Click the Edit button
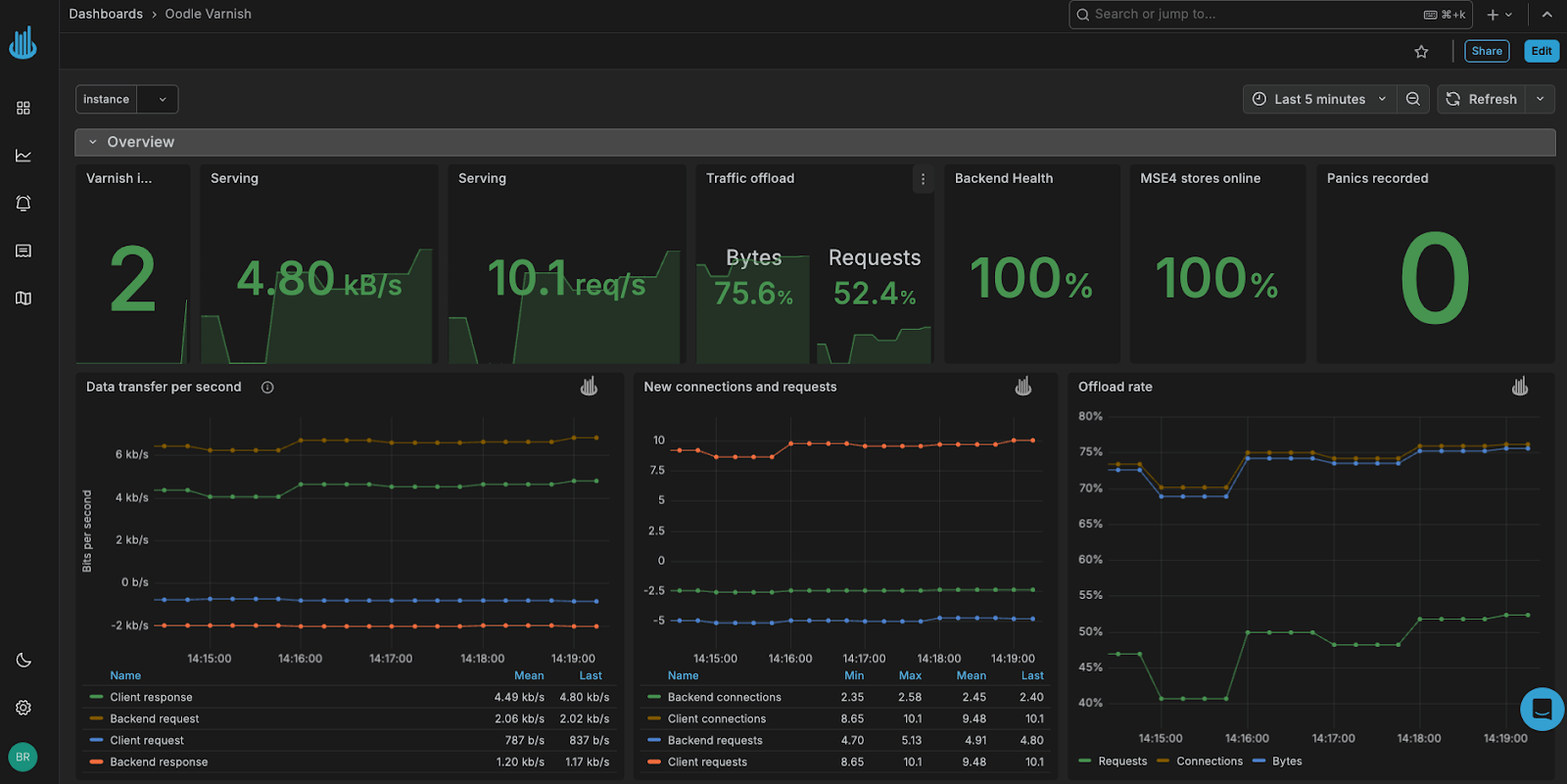 [1541, 52]
